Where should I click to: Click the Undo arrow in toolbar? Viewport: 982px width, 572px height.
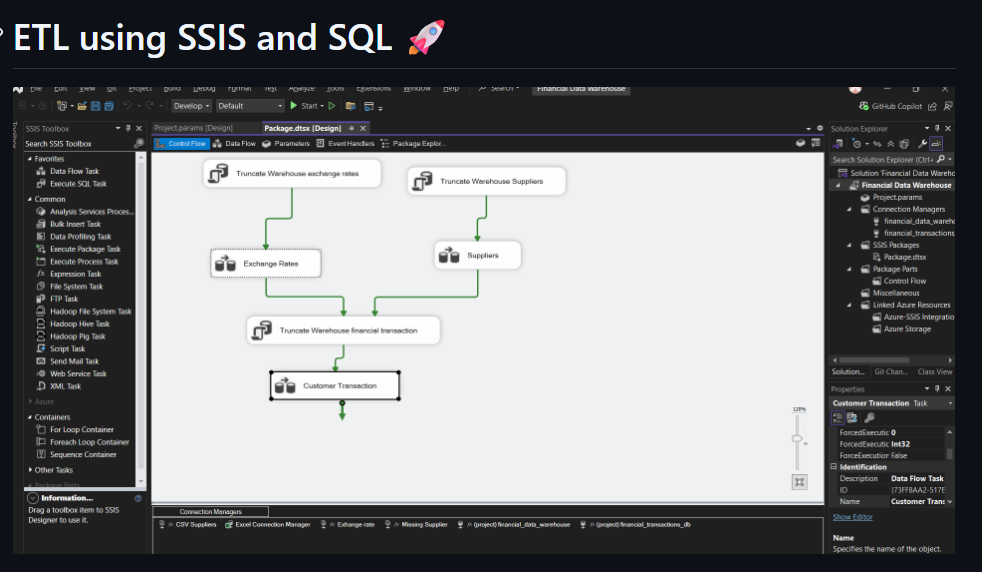pos(128,106)
